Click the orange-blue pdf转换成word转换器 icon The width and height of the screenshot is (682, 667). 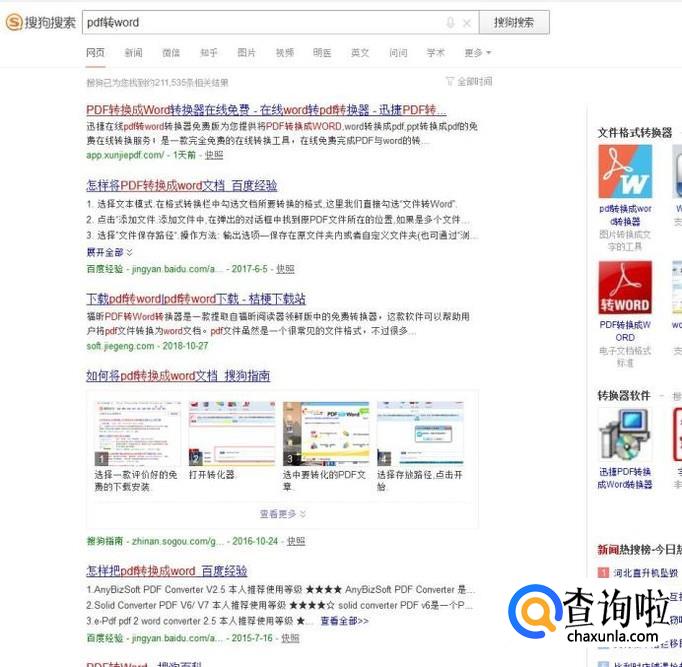point(625,171)
